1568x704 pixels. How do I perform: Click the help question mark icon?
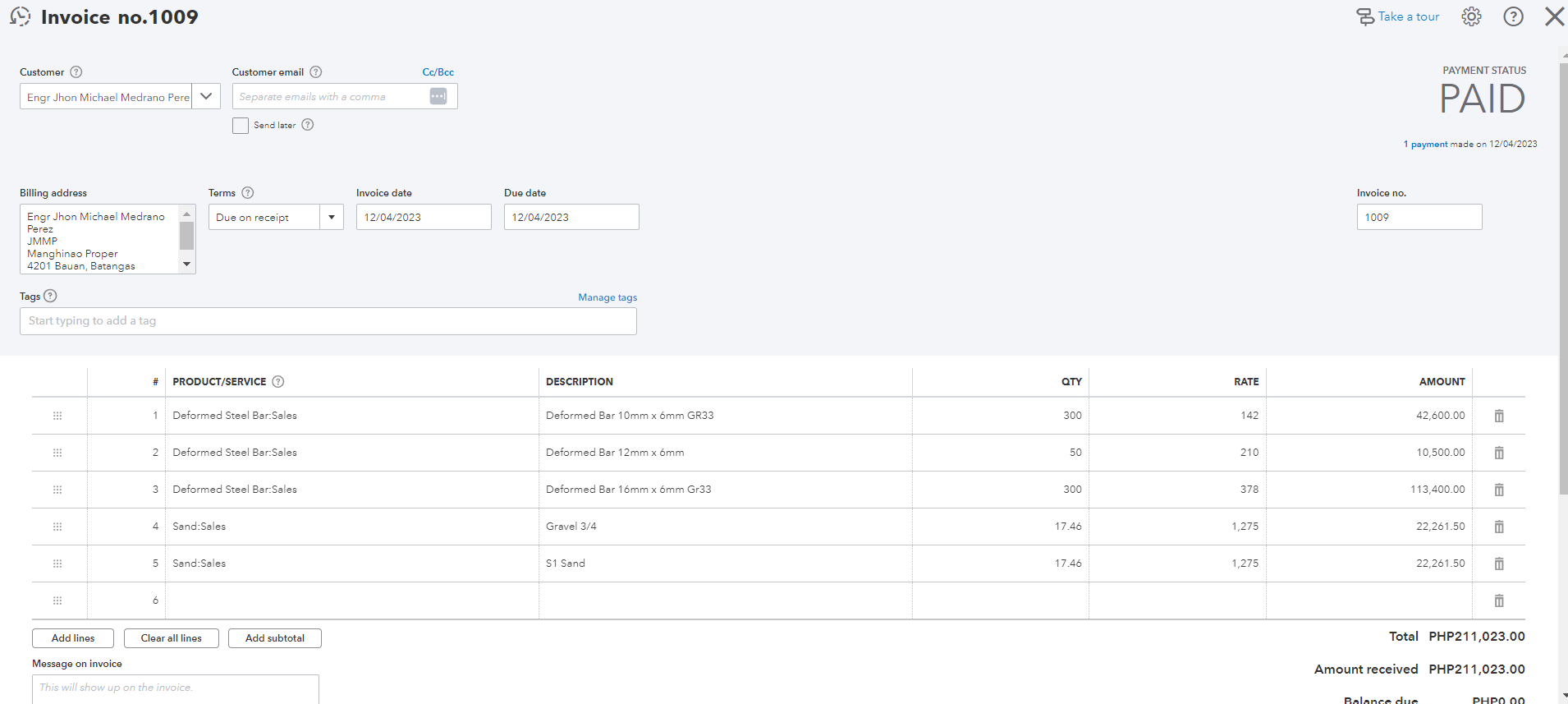[1513, 16]
